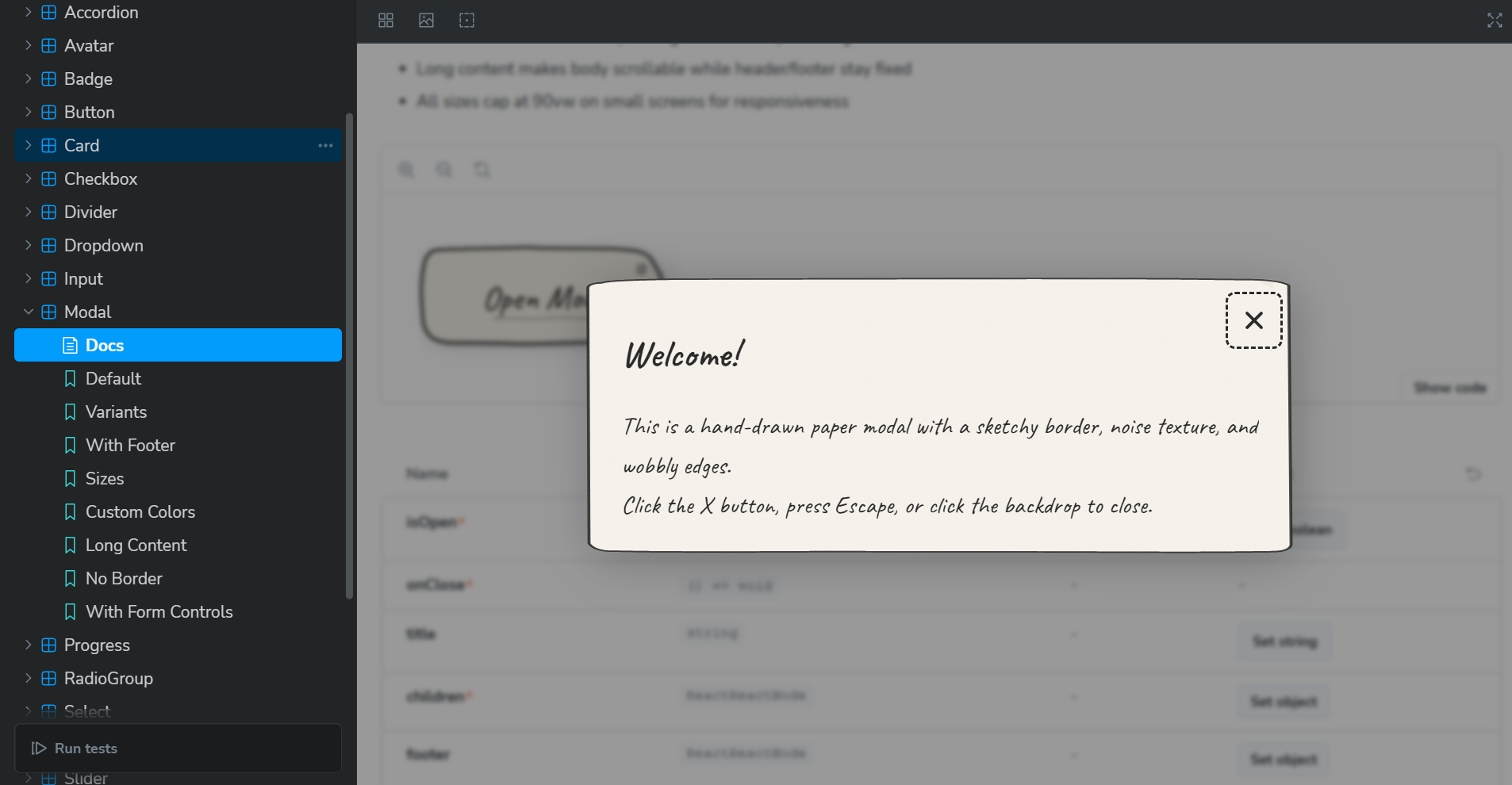Expand the Checkbox component
Viewport: 1512px width, 785px height.
click(29, 178)
